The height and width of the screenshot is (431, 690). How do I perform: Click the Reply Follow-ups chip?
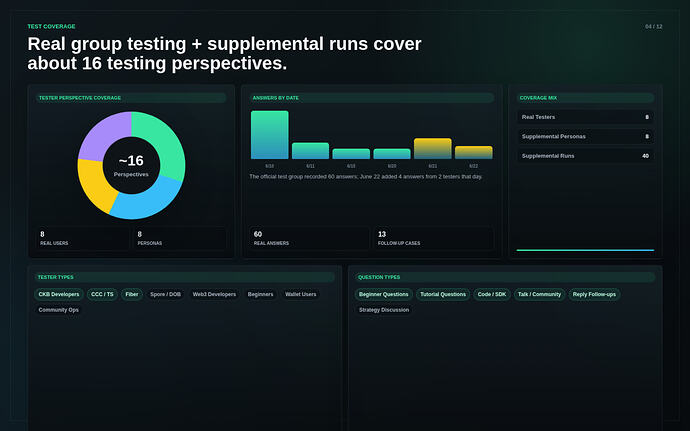[594, 294]
